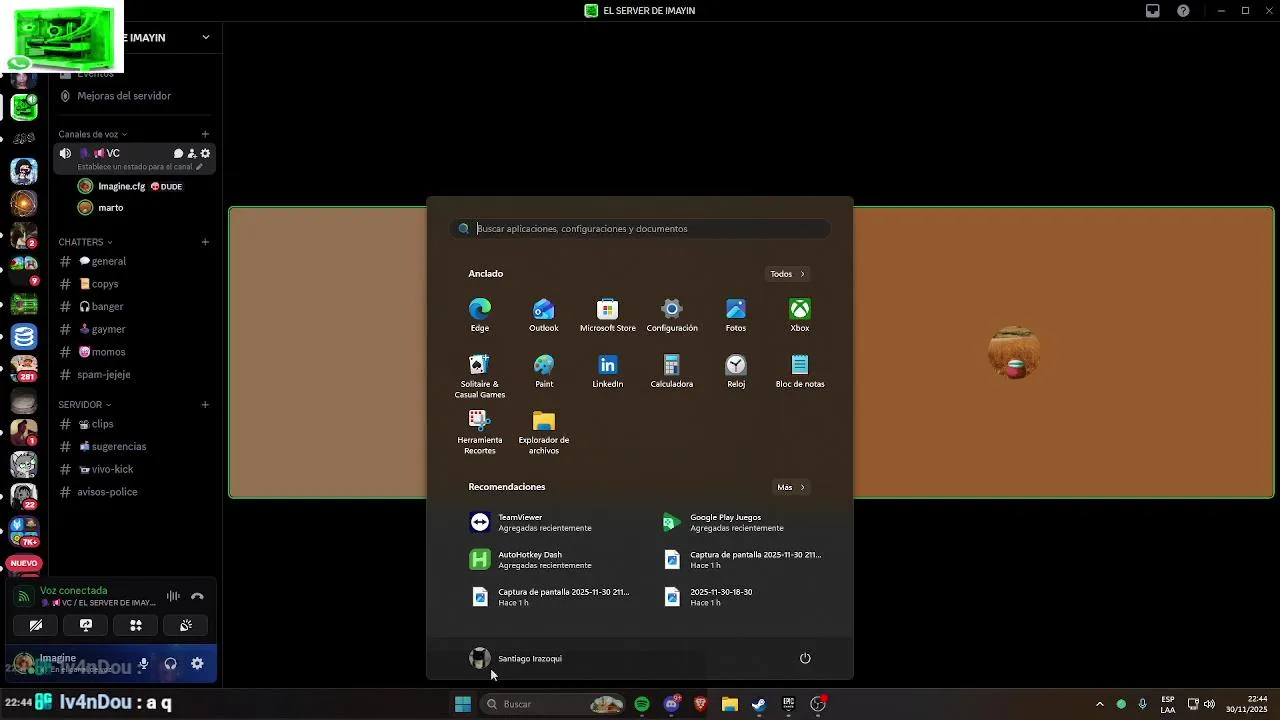Open recommended Google Play Juegos

pos(738,522)
